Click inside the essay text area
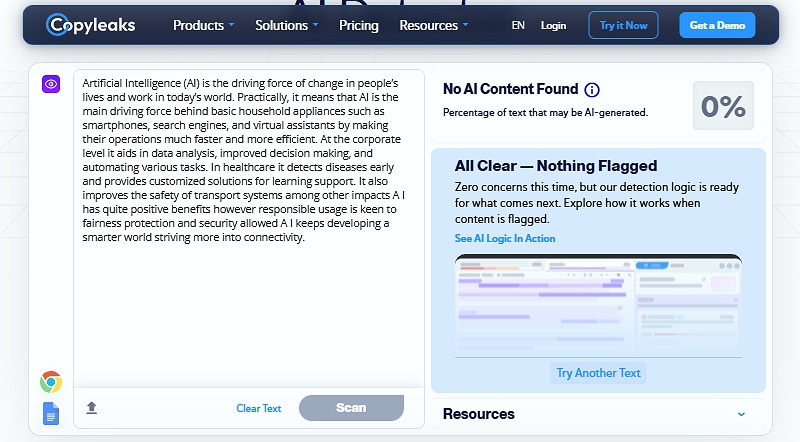Screen dimensions: 800x442 tap(248, 300)
